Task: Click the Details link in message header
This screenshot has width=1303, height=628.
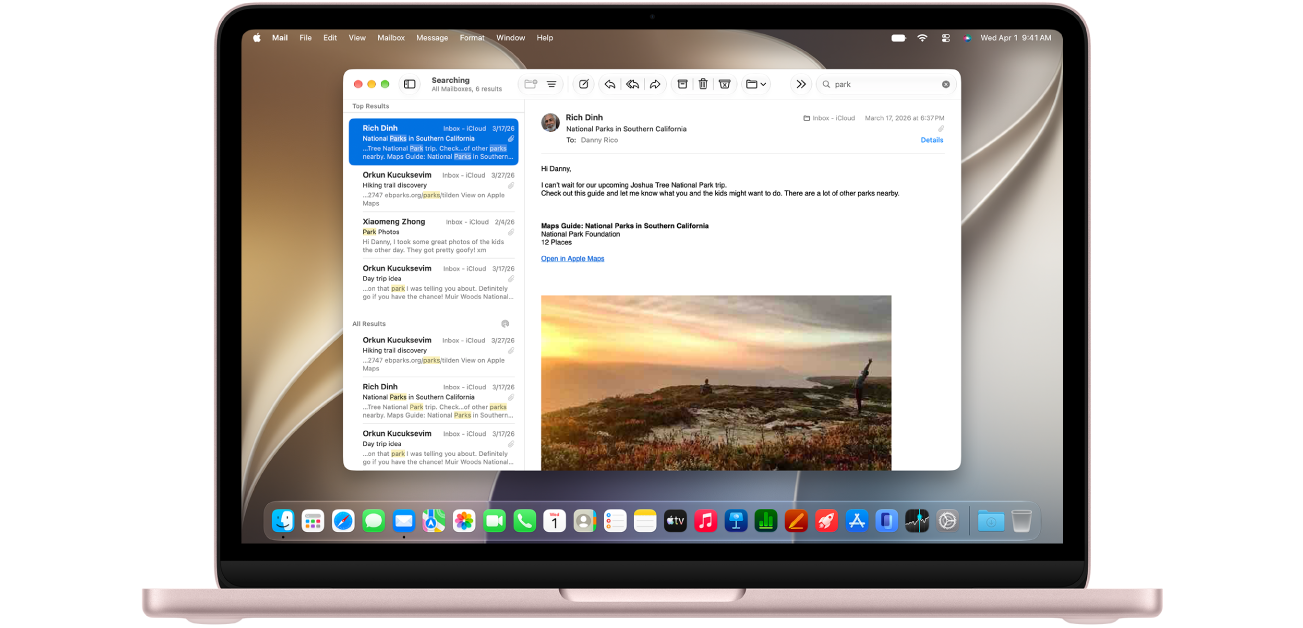Action: click(x=932, y=140)
